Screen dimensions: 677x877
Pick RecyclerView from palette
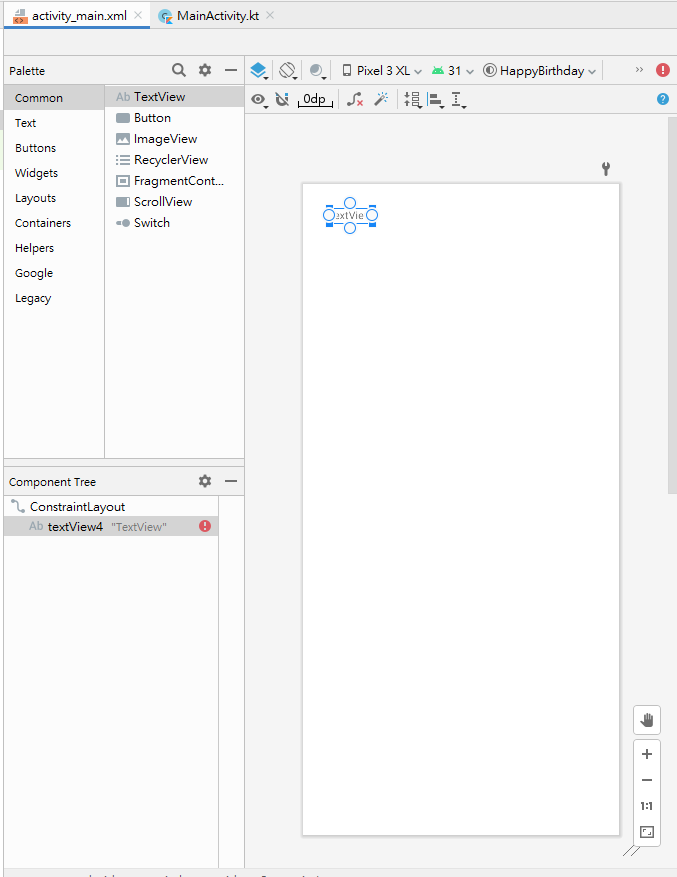[175, 160]
